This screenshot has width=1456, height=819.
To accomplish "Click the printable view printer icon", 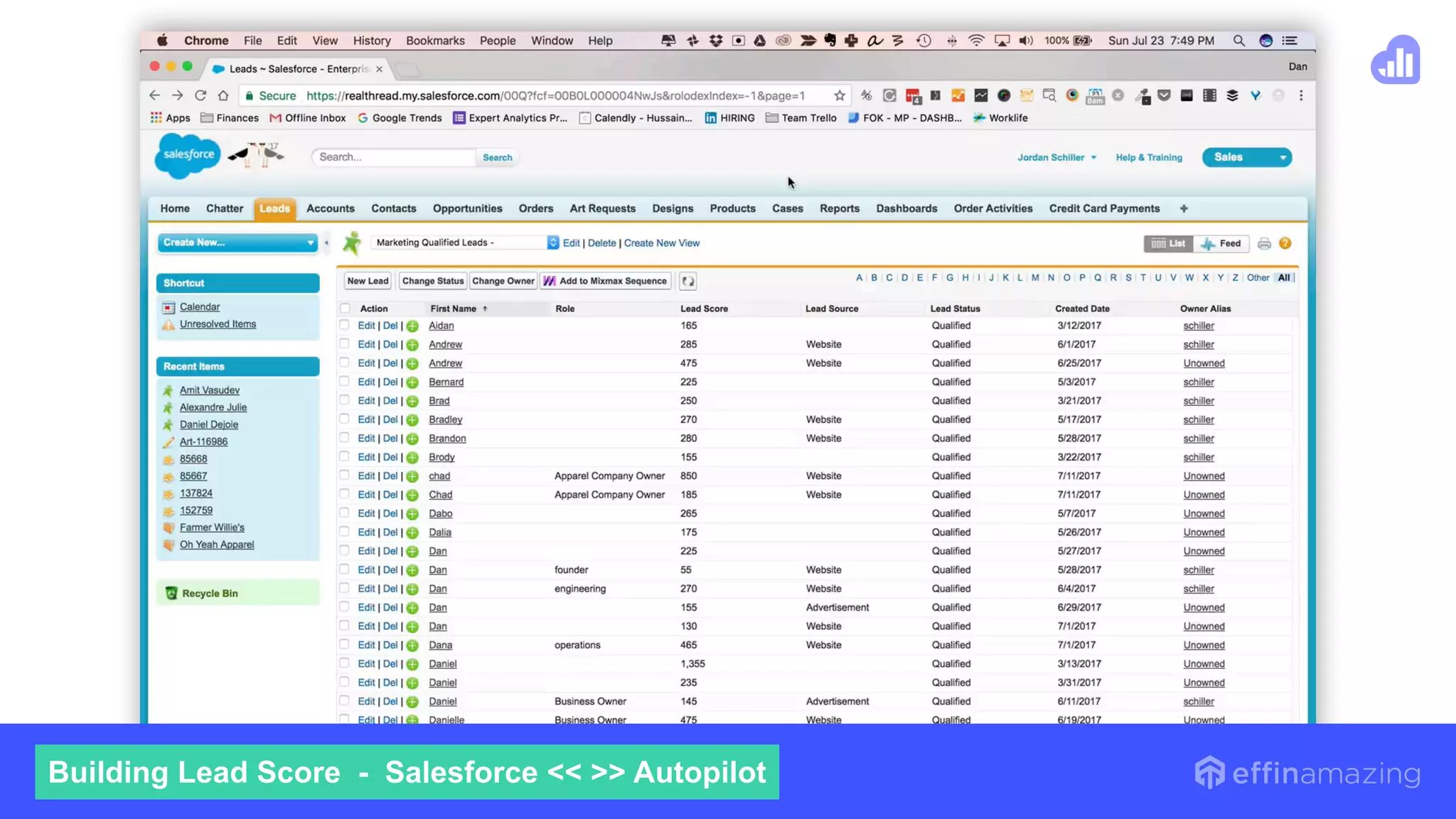I will coord(1264,244).
